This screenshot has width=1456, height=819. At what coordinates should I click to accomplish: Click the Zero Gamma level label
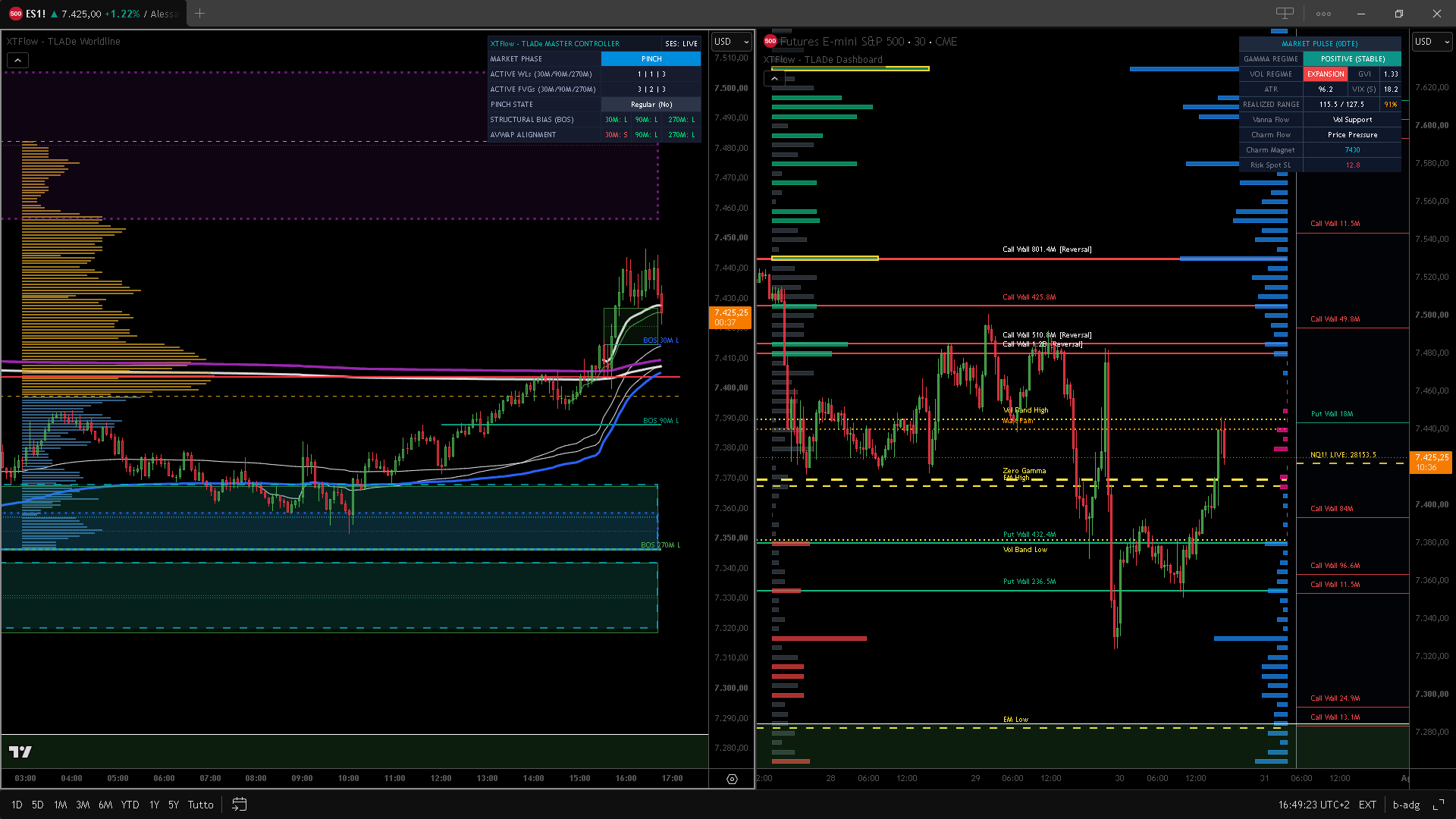click(x=1024, y=471)
